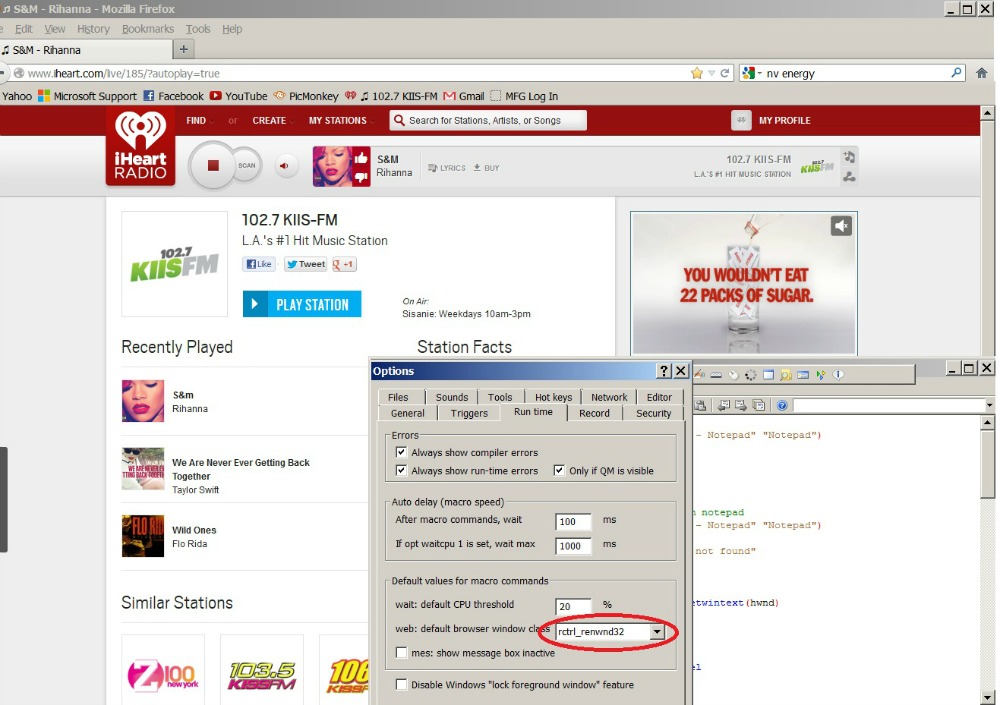This screenshot has width=1000, height=705.
Task: Expand the default browser window class dropdown
Action: (657, 632)
